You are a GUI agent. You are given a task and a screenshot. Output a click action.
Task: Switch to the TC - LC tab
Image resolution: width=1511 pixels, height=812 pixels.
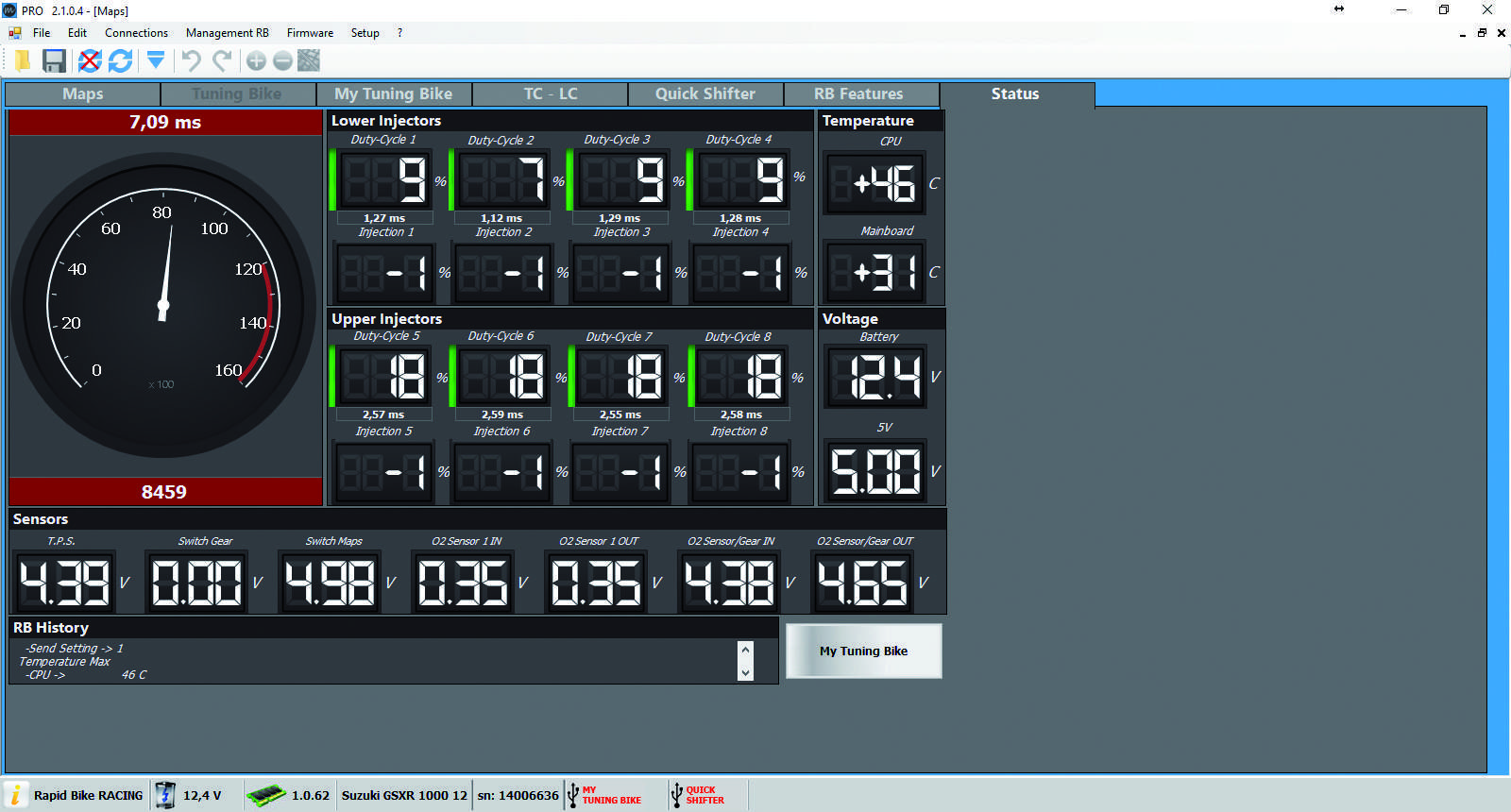click(551, 94)
